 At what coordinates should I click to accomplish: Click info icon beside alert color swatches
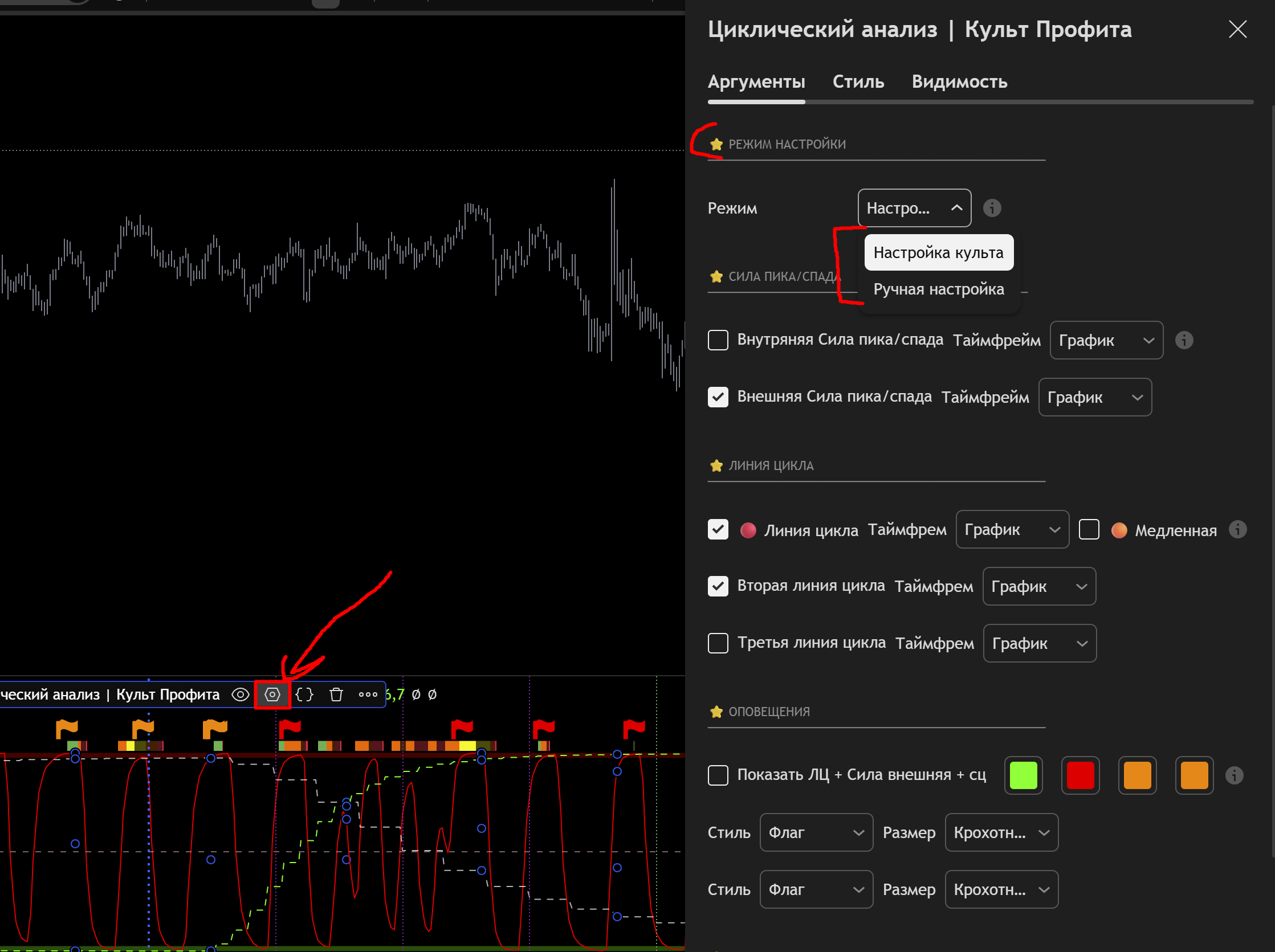[x=1234, y=775]
